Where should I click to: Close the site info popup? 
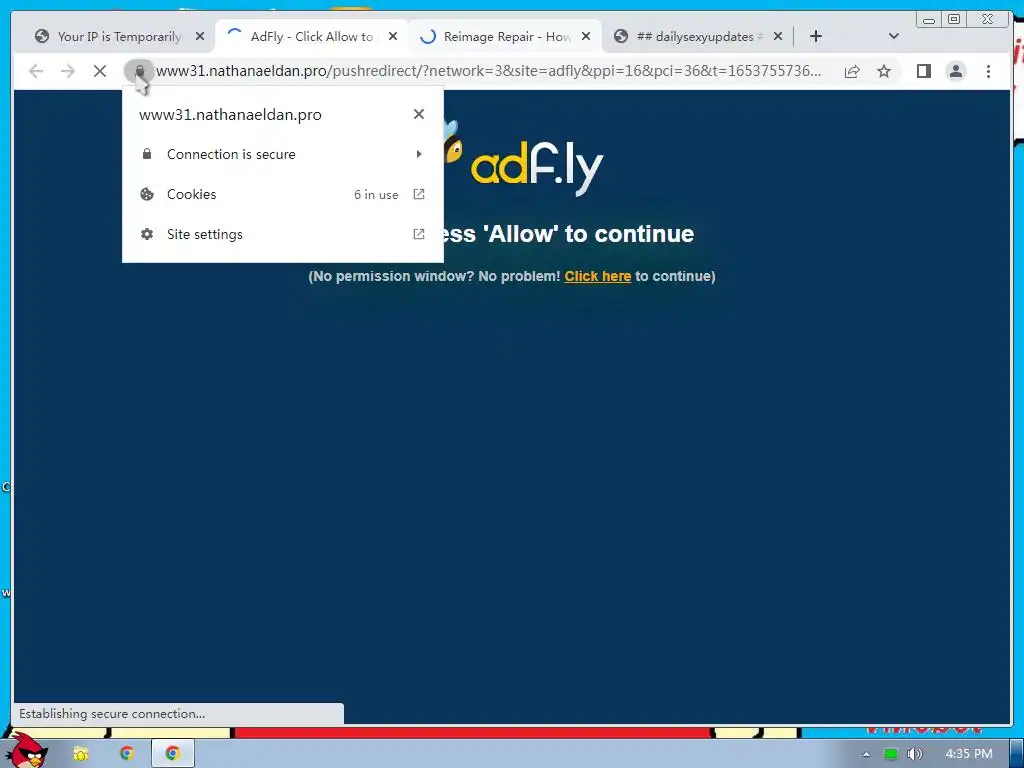(419, 114)
